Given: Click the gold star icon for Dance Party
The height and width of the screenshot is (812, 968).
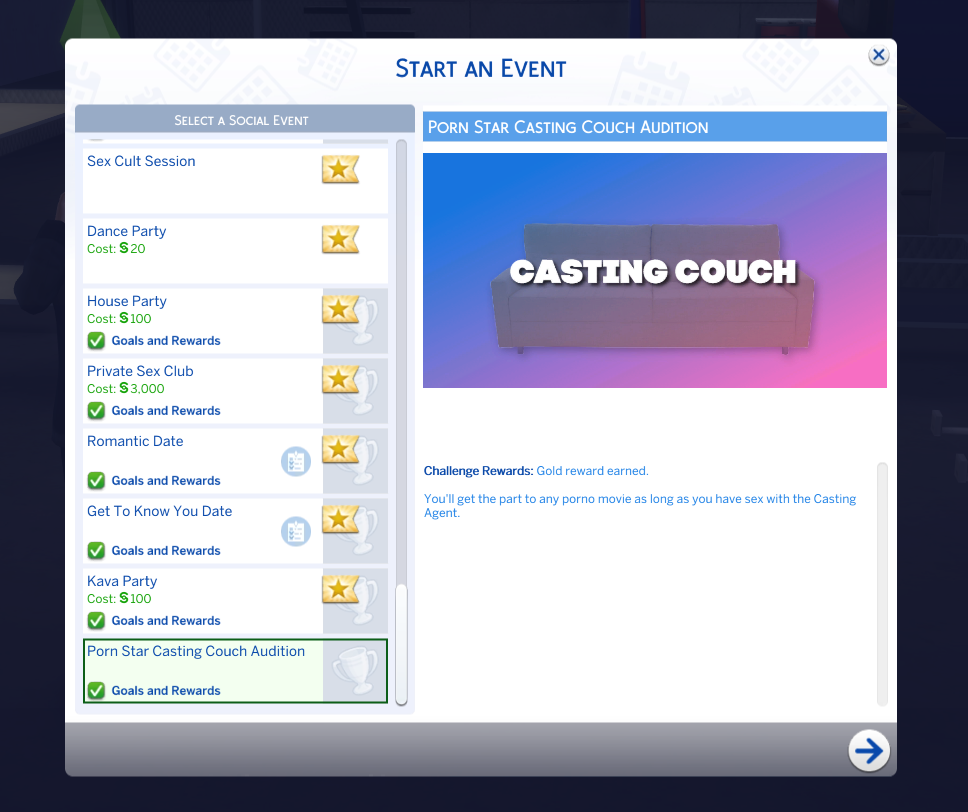Looking at the screenshot, I should (340, 240).
